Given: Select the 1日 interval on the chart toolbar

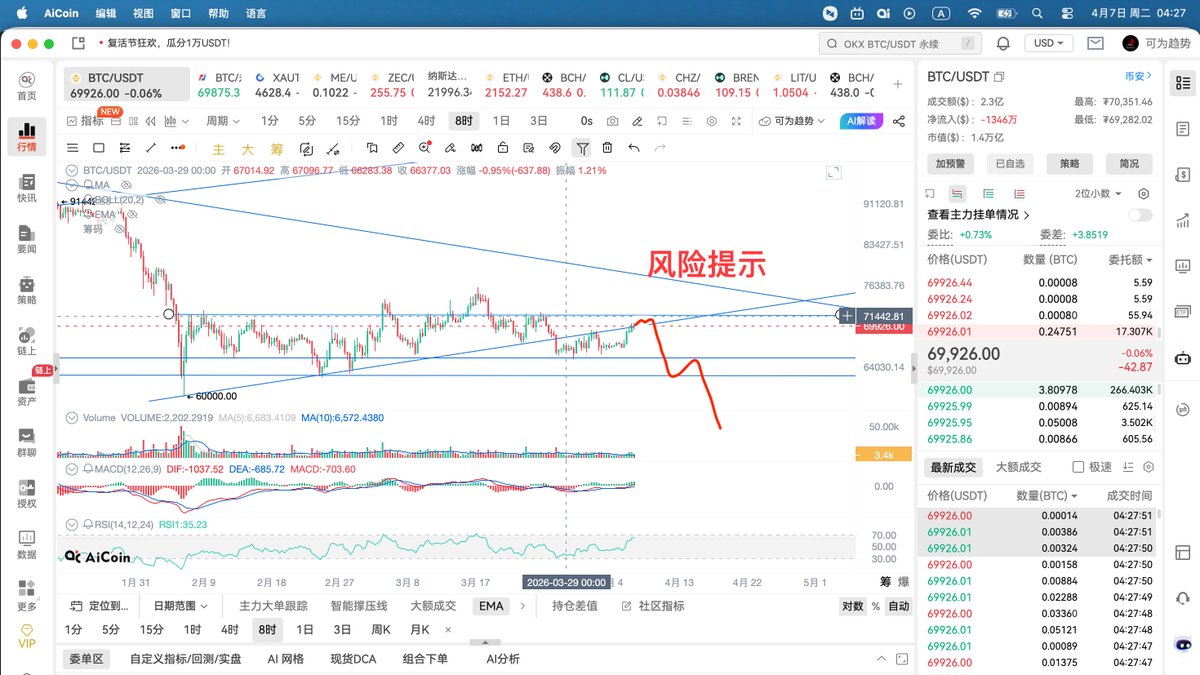Looking at the screenshot, I should (x=501, y=121).
